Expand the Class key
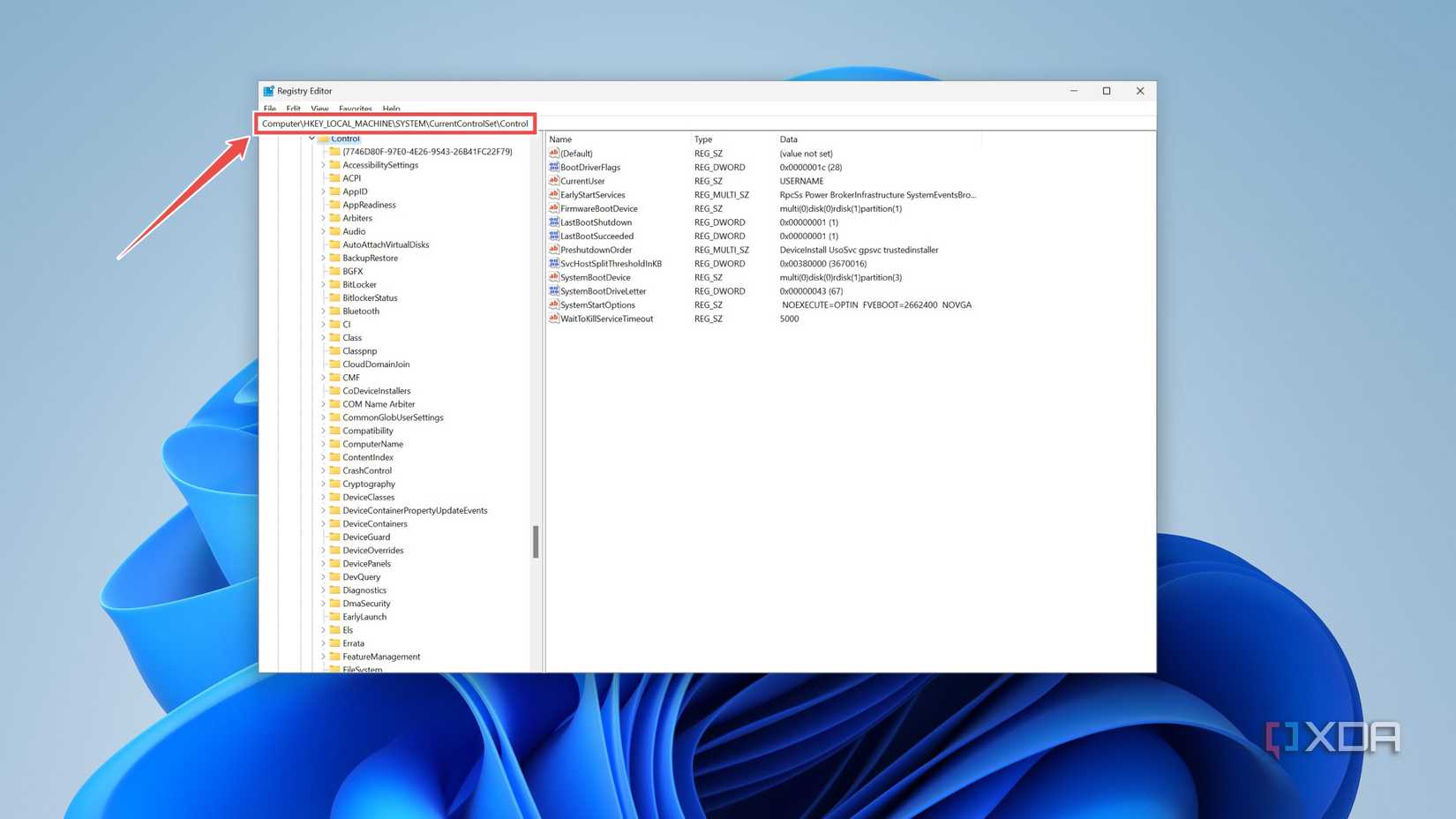The height and width of the screenshot is (819, 1456). pos(323,337)
